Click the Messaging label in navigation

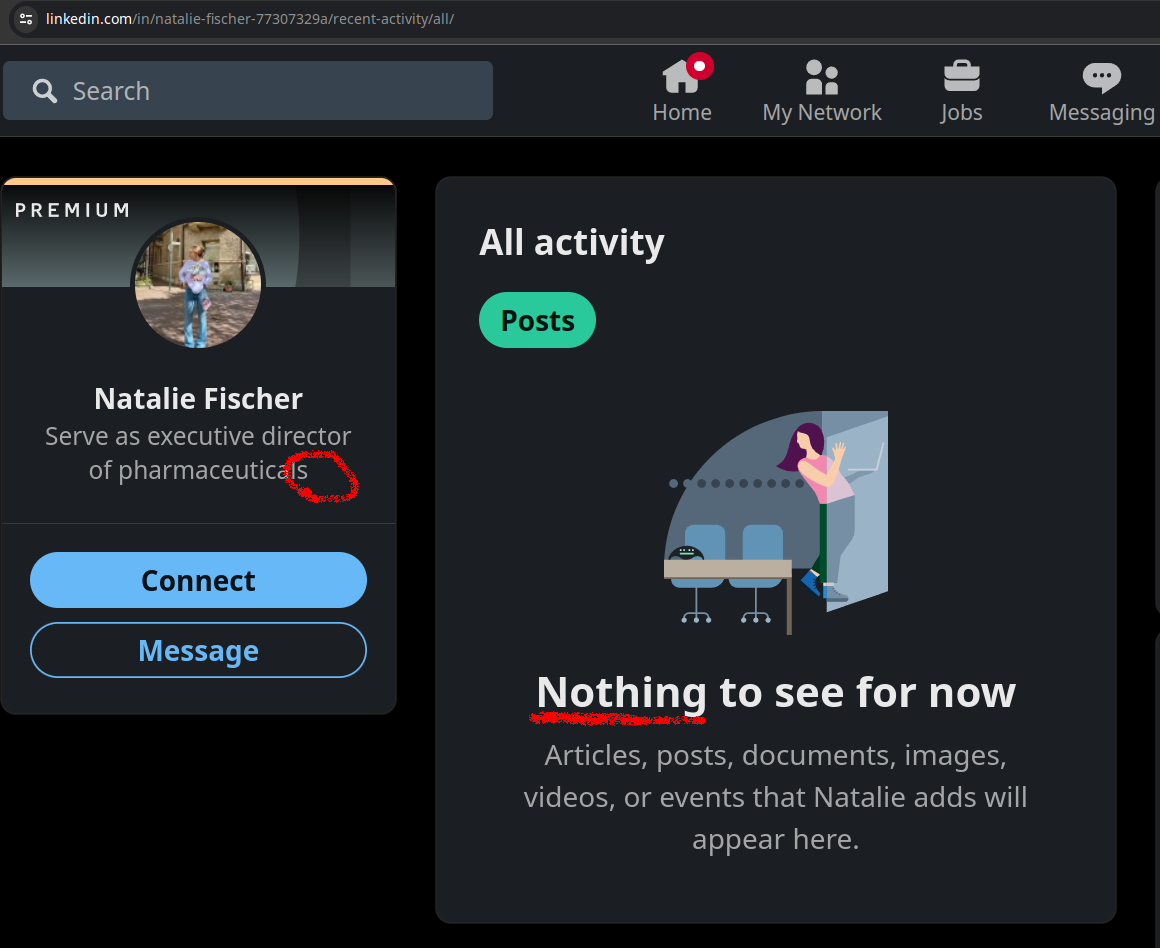[1102, 113]
